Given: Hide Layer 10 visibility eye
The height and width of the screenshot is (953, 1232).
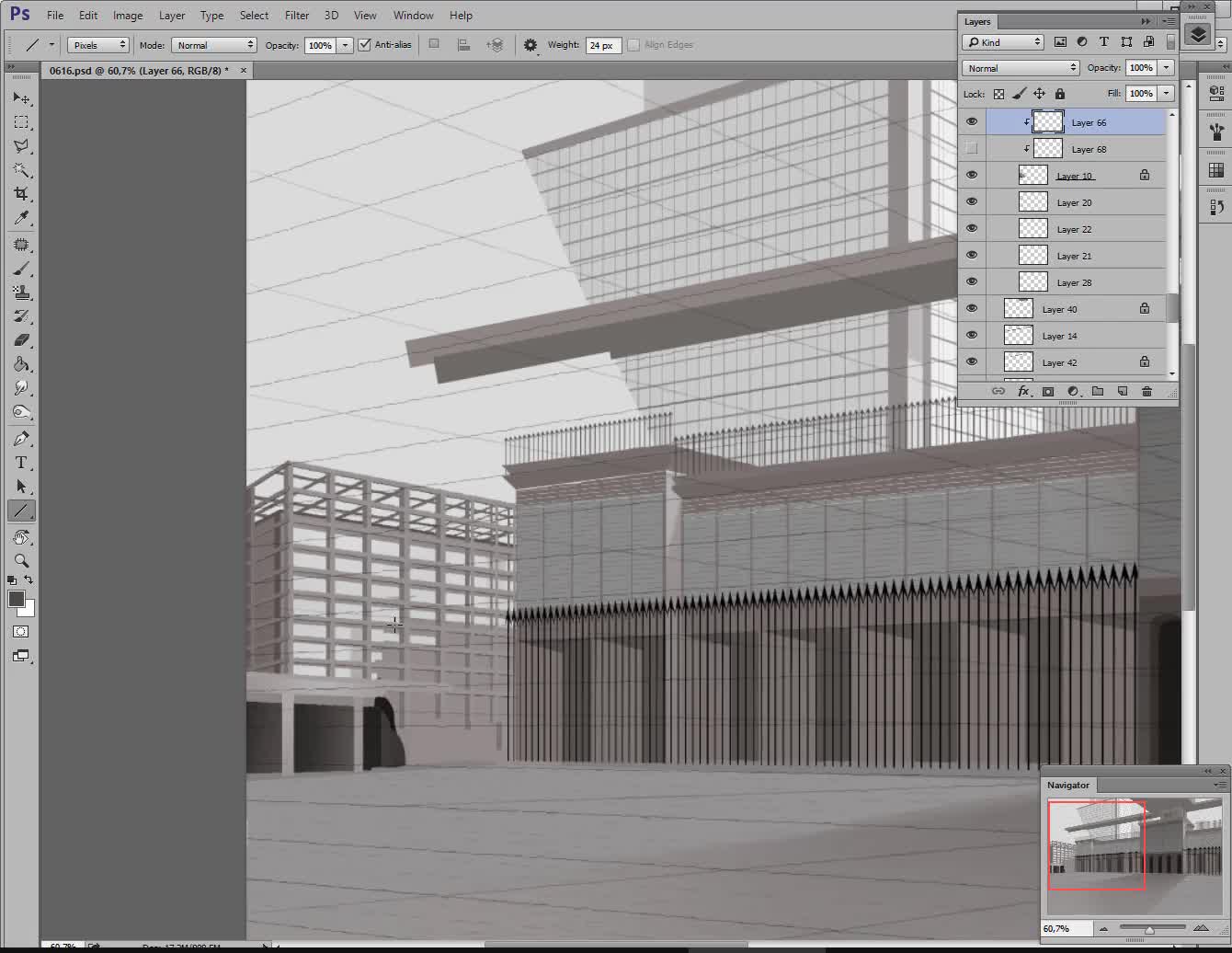Looking at the screenshot, I should pyautogui.click(x=972, y=175).
